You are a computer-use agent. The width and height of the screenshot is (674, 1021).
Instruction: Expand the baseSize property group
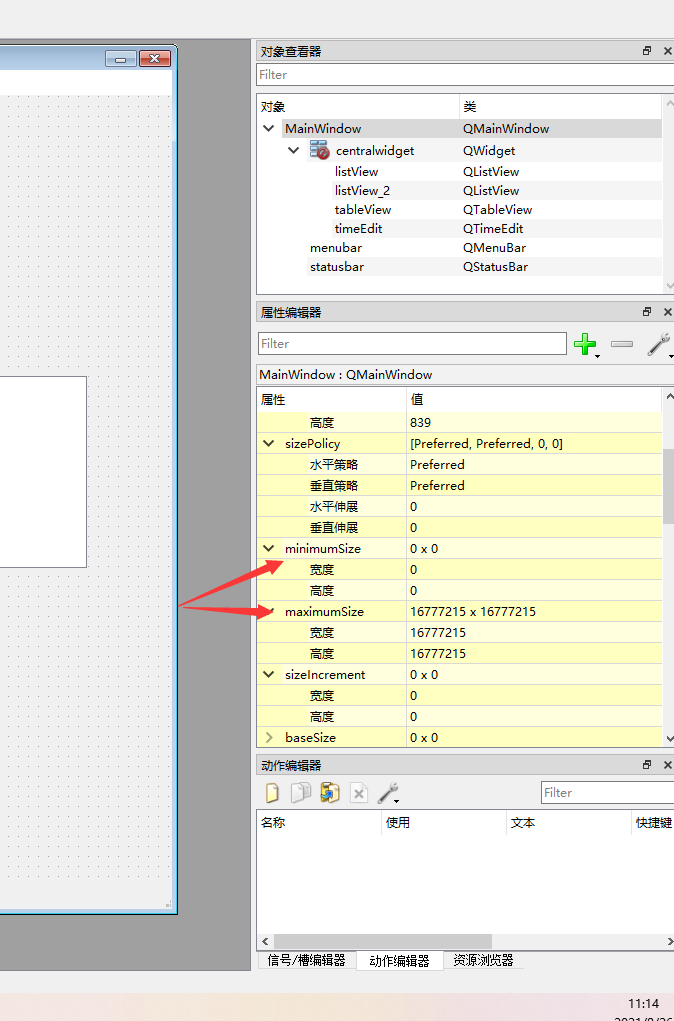tap(269, 738)
